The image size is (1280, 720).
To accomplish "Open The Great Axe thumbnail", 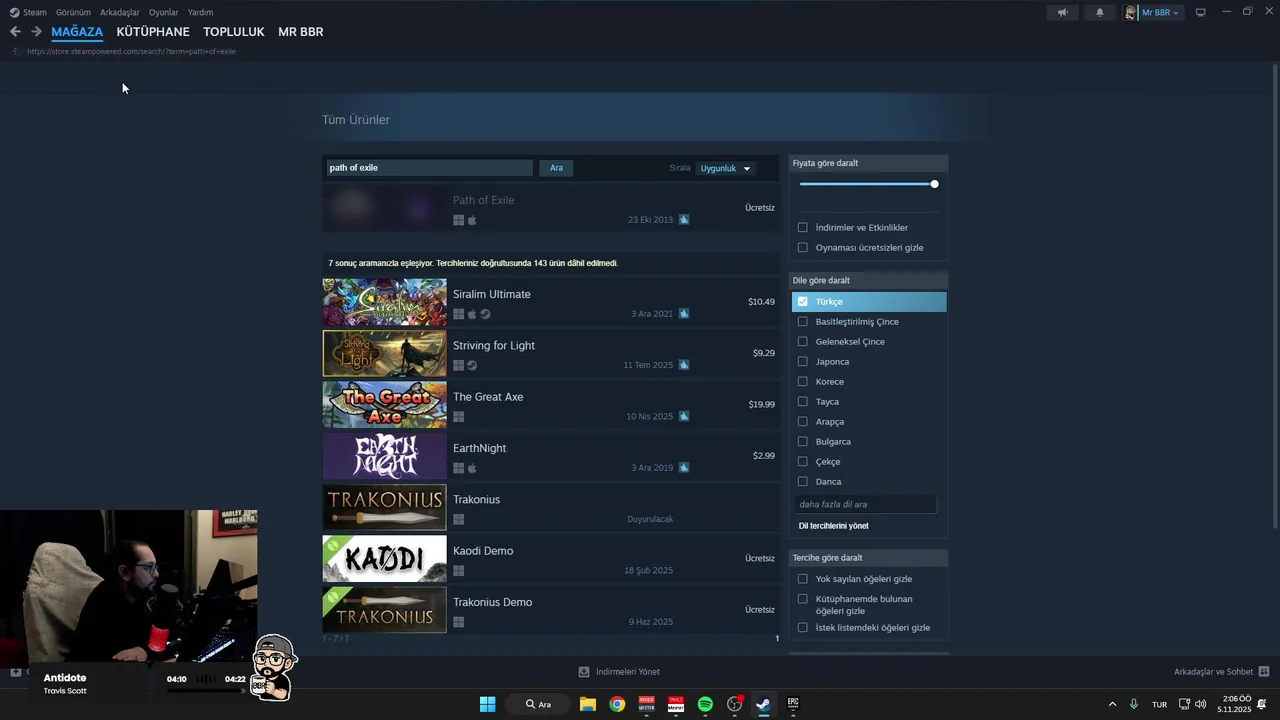I will click(384, 405).
